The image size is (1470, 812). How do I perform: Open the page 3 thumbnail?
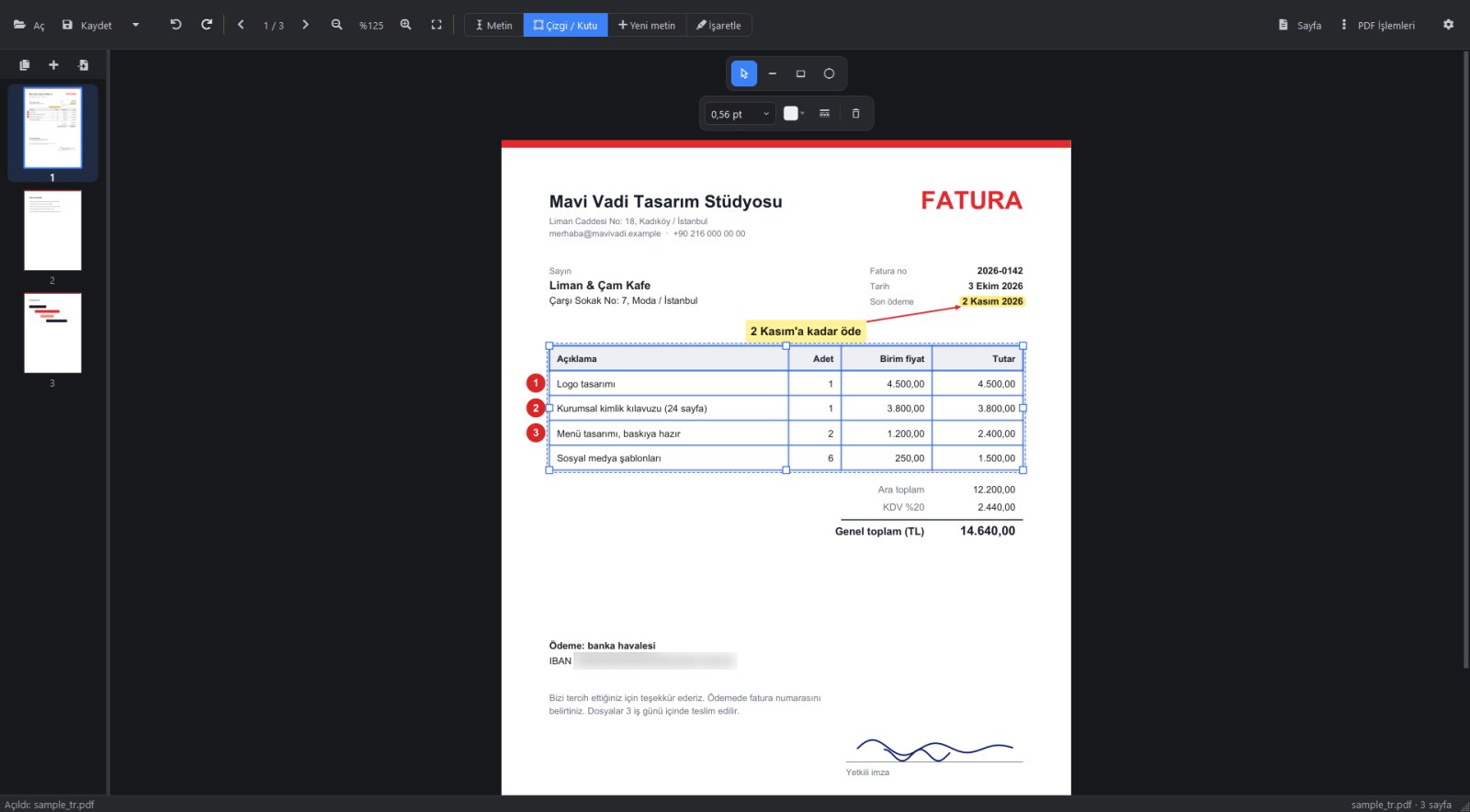click(x=52, y=333)
